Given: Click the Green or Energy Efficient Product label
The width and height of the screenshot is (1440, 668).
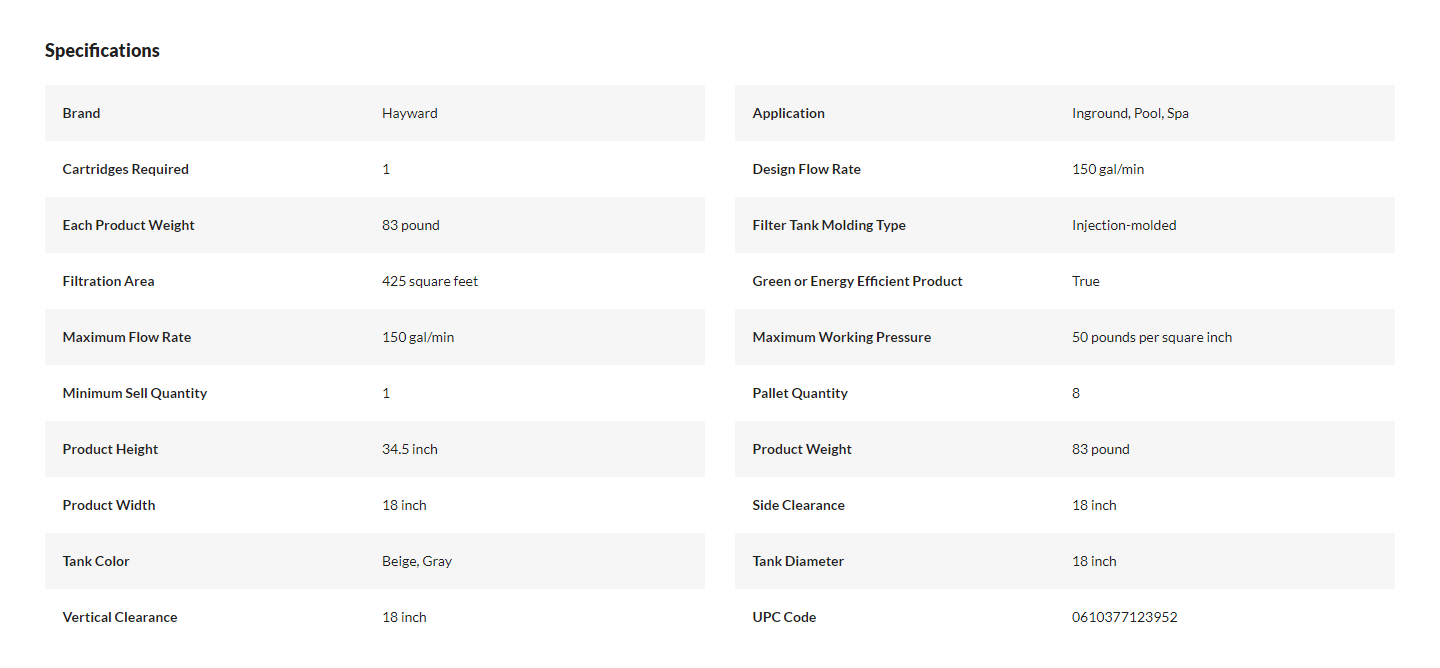Looking at the screenshot, I should 857,281.
